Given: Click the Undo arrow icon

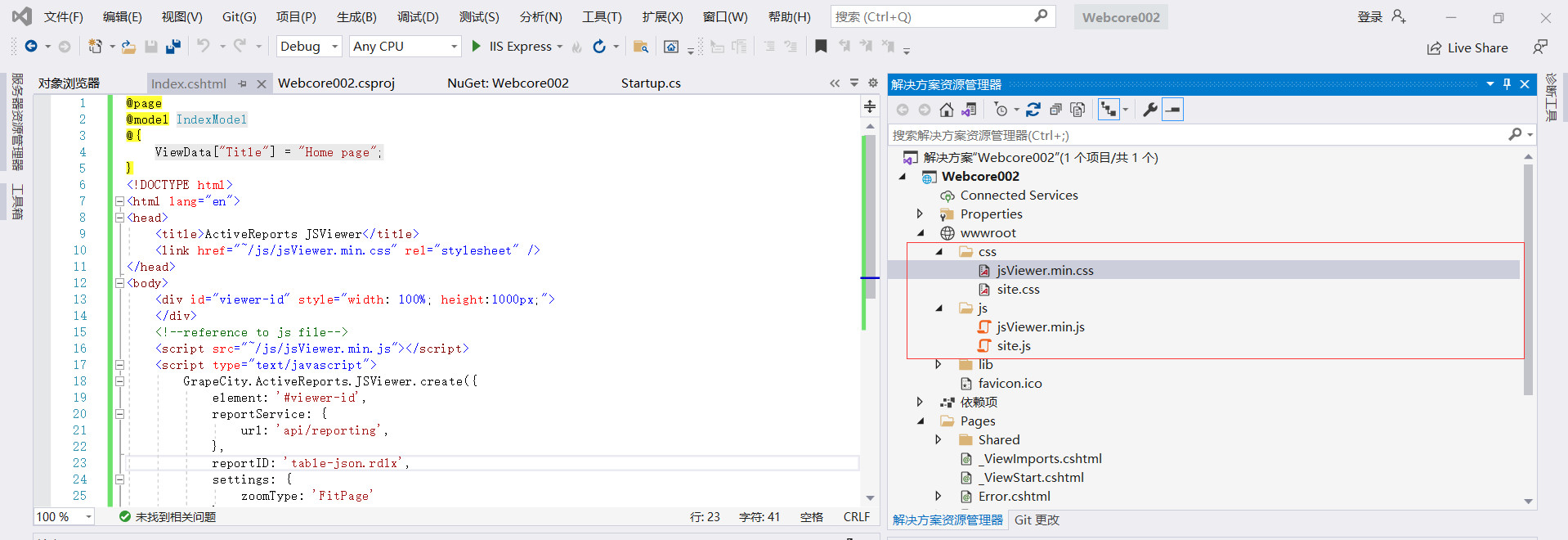Looking at the screenshot, I should pyautogui.click(x=203, y=47).
